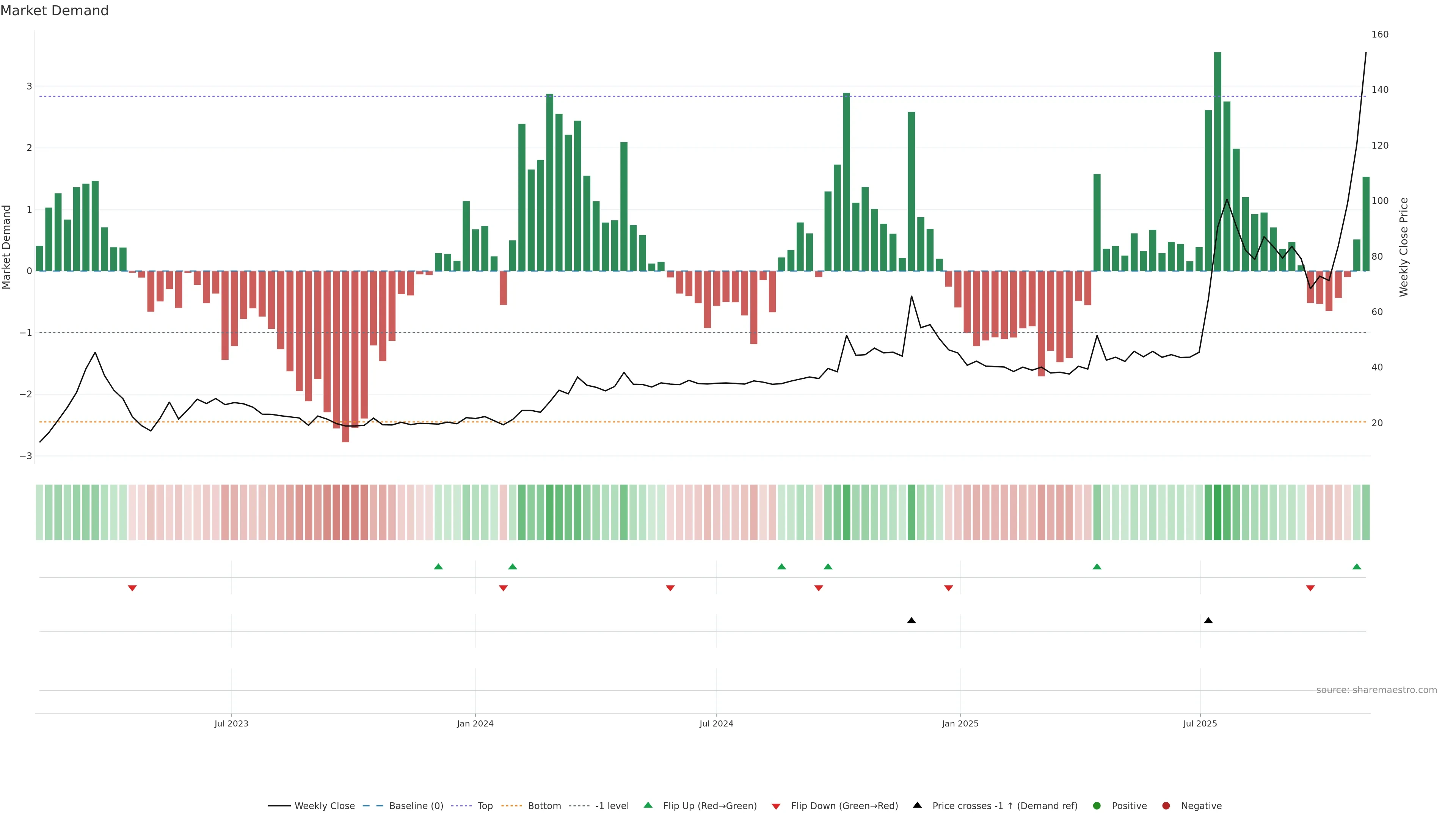Click the black triangle marker before Jan 2025
Viewport: 1456px width, 819px height.
[911, 621]
